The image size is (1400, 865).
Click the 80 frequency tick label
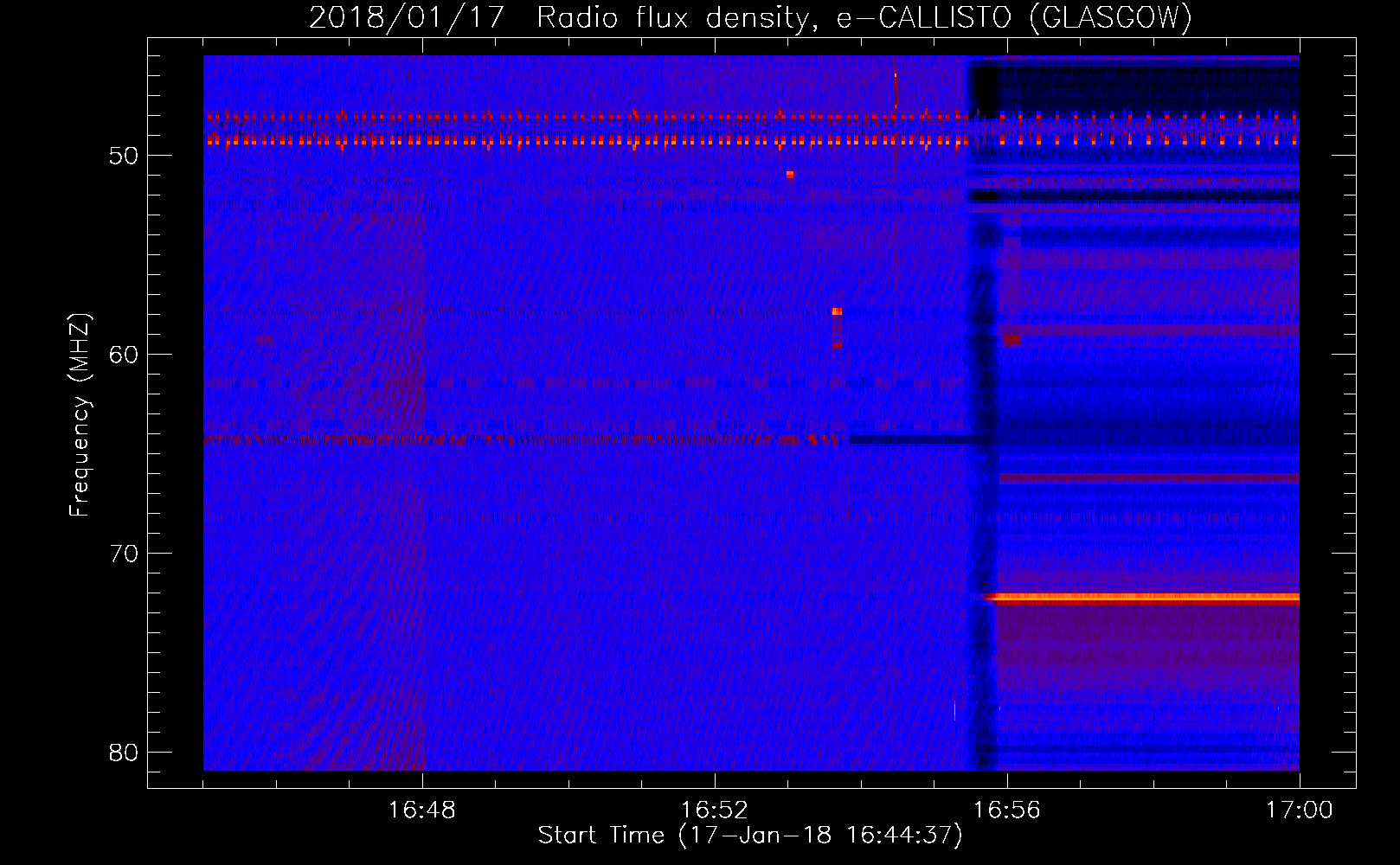[125, 752]
